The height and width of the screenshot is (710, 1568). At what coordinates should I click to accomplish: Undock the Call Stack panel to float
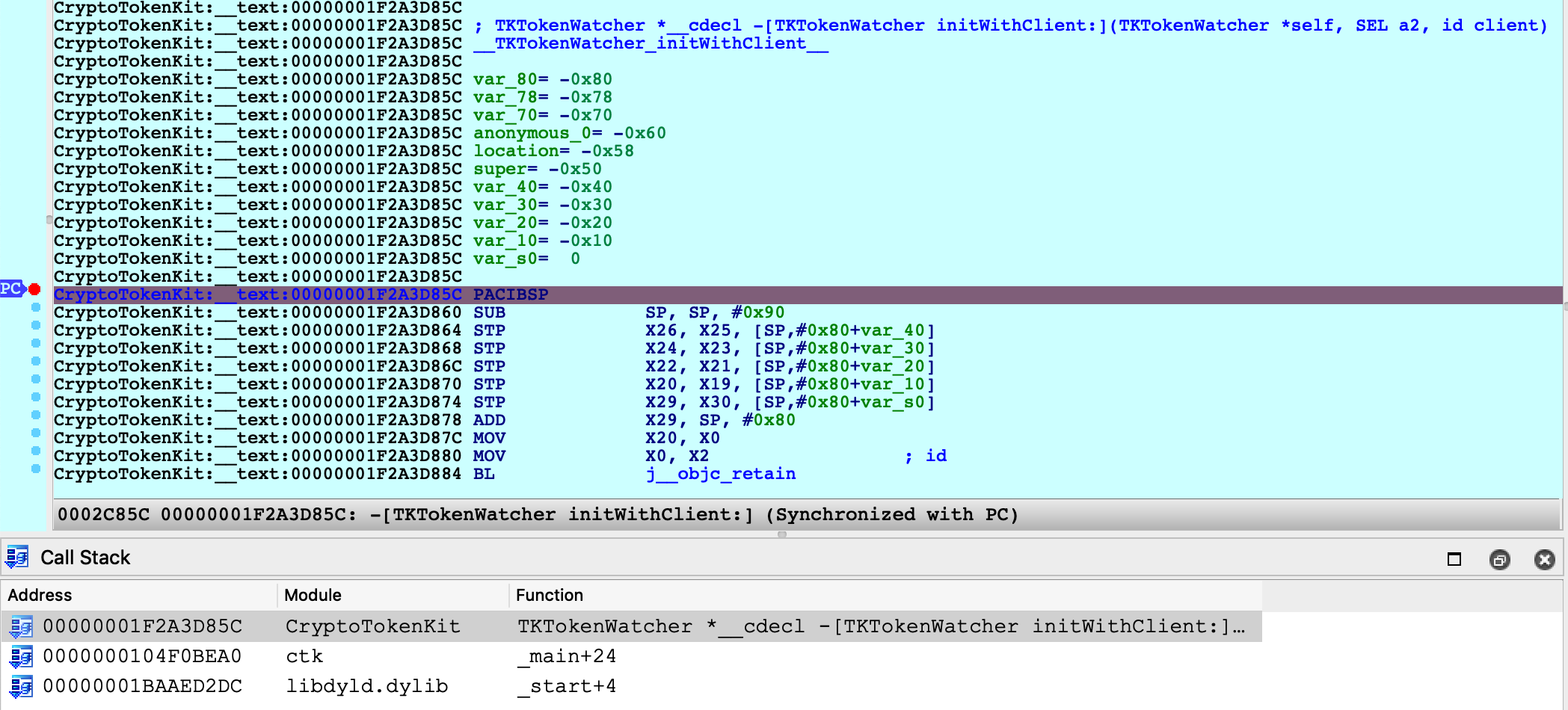1499,559
